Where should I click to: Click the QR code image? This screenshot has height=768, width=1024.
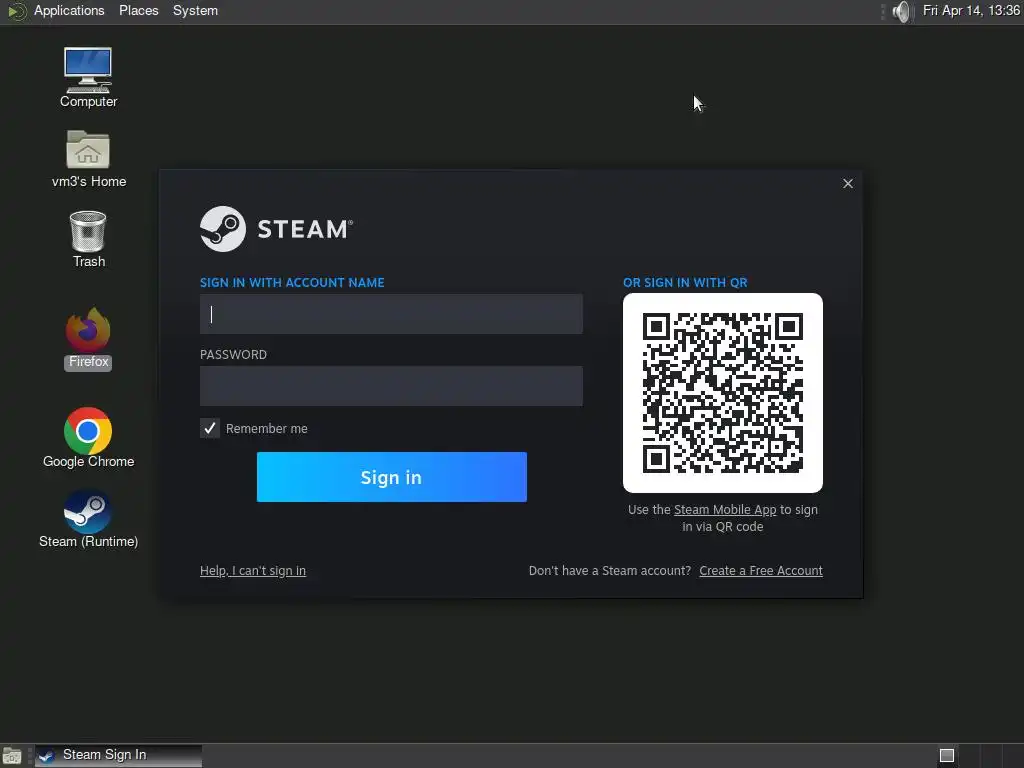723,392
